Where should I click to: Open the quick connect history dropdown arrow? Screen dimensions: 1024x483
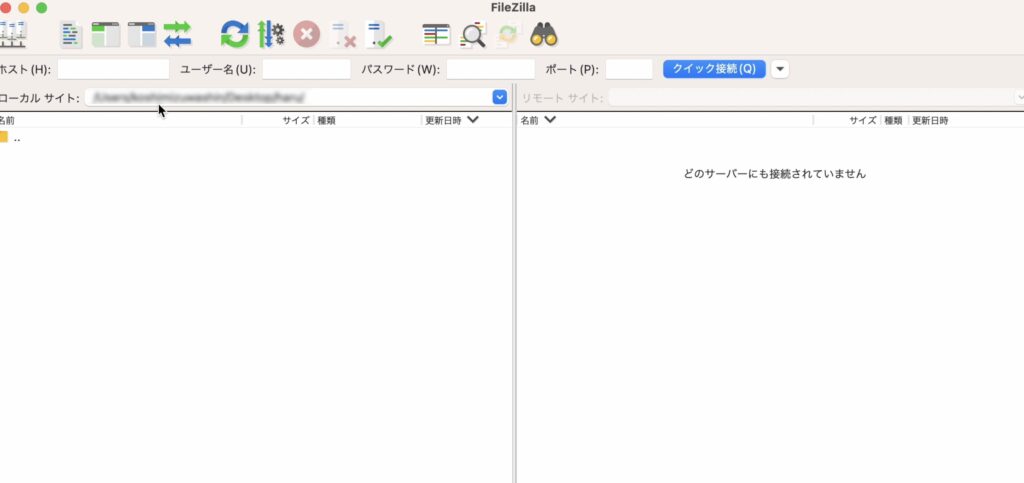[x=780, y=69]
